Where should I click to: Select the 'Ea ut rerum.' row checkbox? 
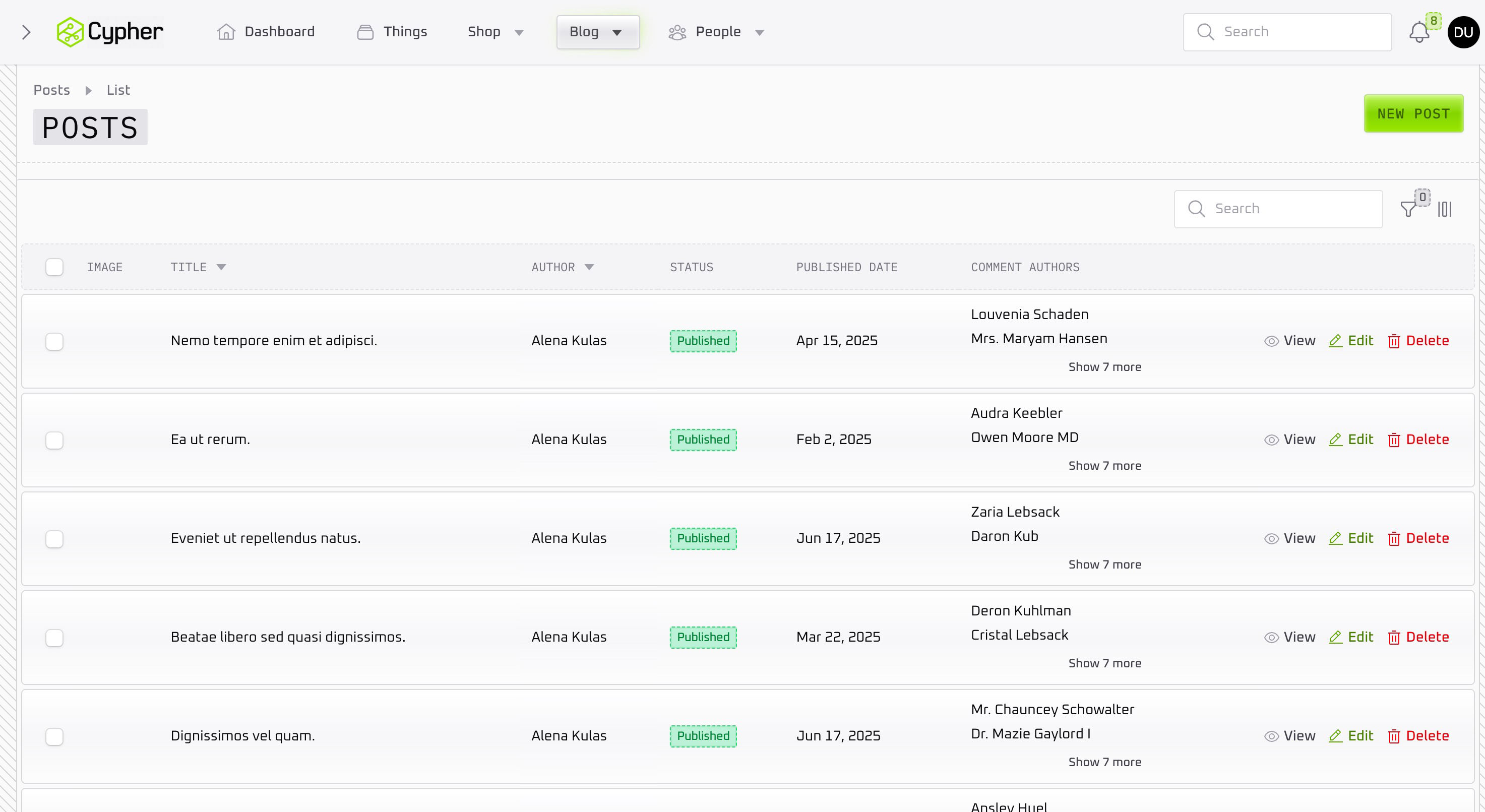[x=54, y=441]
